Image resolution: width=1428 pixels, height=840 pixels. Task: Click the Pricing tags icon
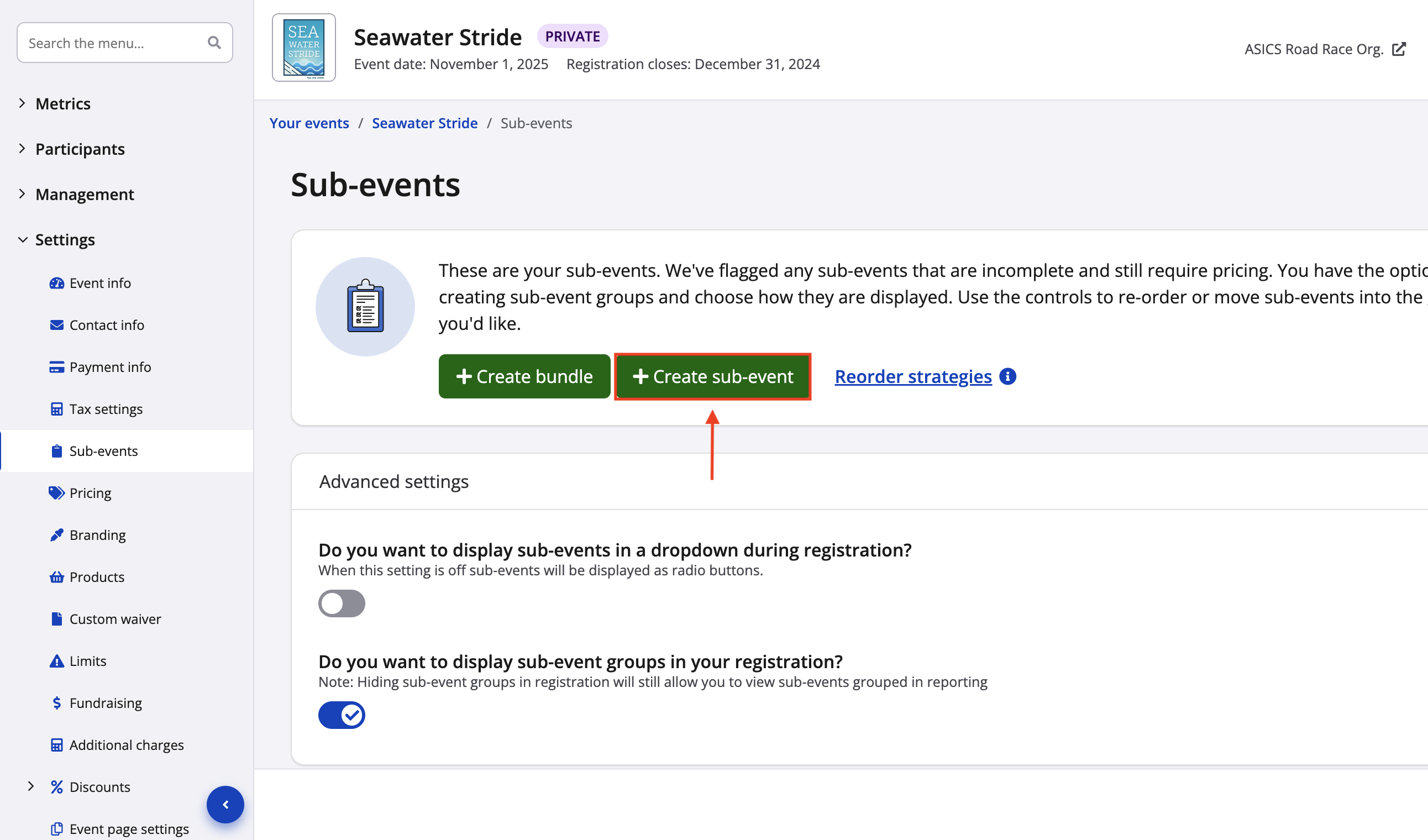pos(57,492)
